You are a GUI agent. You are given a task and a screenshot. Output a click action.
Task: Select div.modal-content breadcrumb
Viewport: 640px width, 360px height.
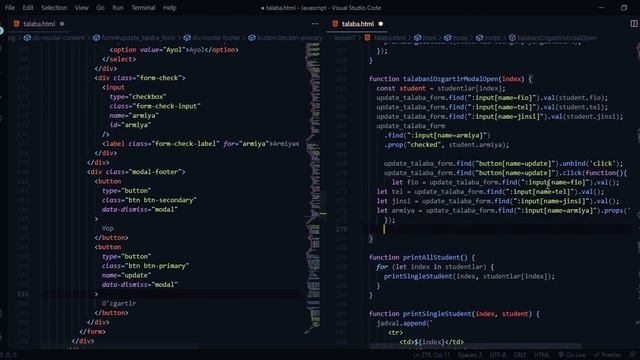click(59, 38)
